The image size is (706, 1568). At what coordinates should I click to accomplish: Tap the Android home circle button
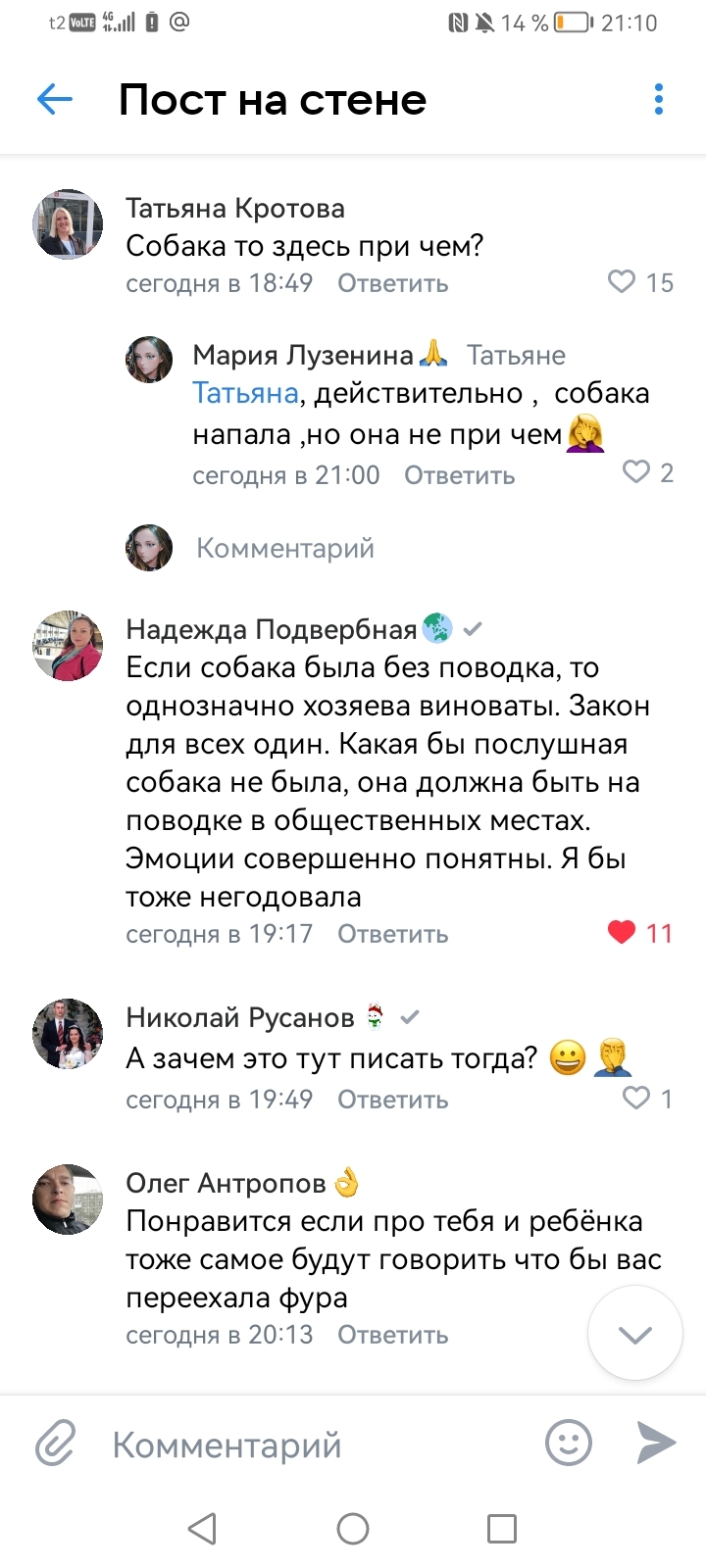point(353,1528)
